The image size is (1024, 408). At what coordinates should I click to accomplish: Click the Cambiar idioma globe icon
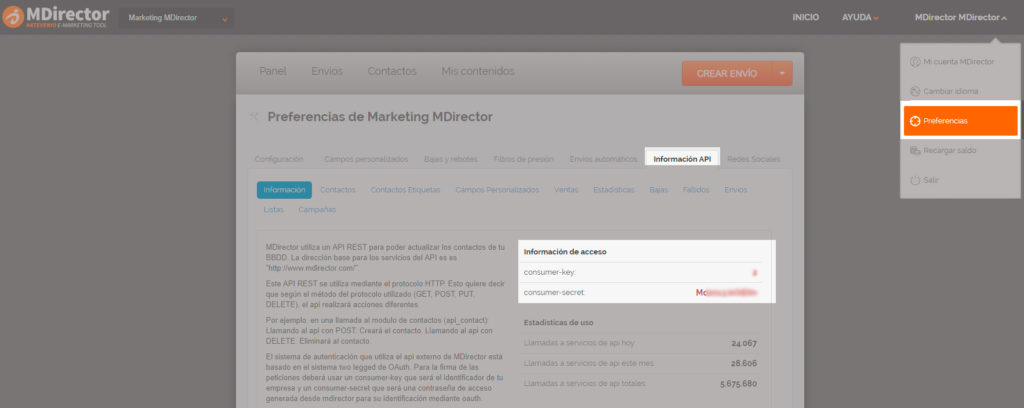(914, 91)
